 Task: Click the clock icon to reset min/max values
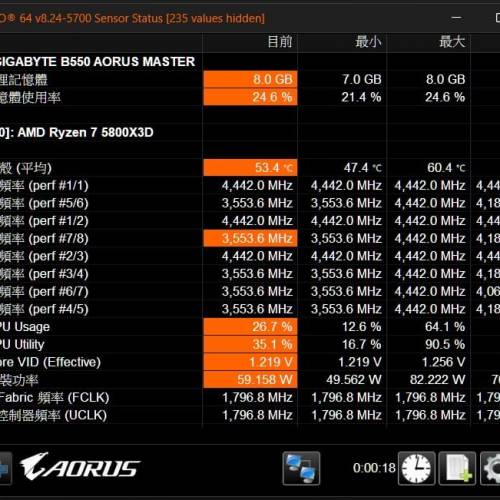[416, 468]
